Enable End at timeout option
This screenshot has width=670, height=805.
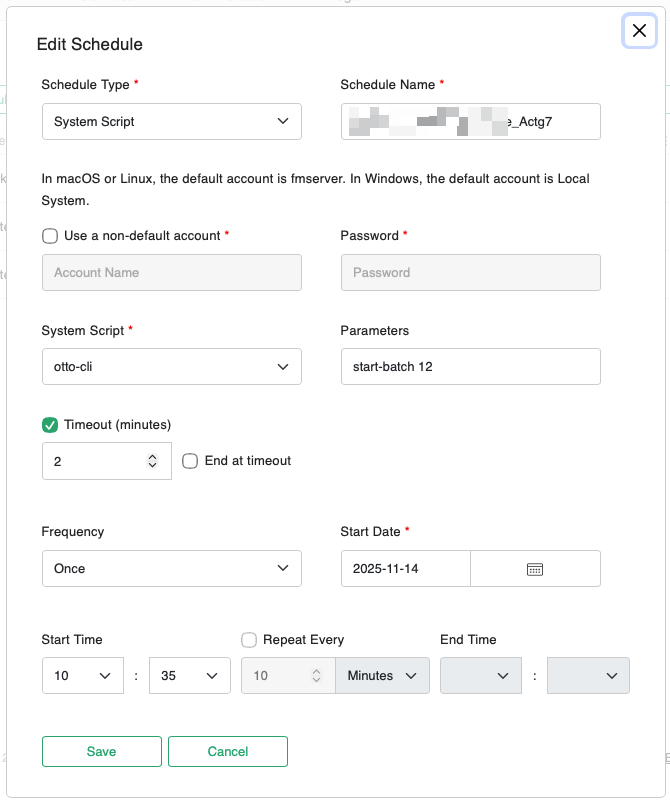pyautogui.click(x=190, y=461)
